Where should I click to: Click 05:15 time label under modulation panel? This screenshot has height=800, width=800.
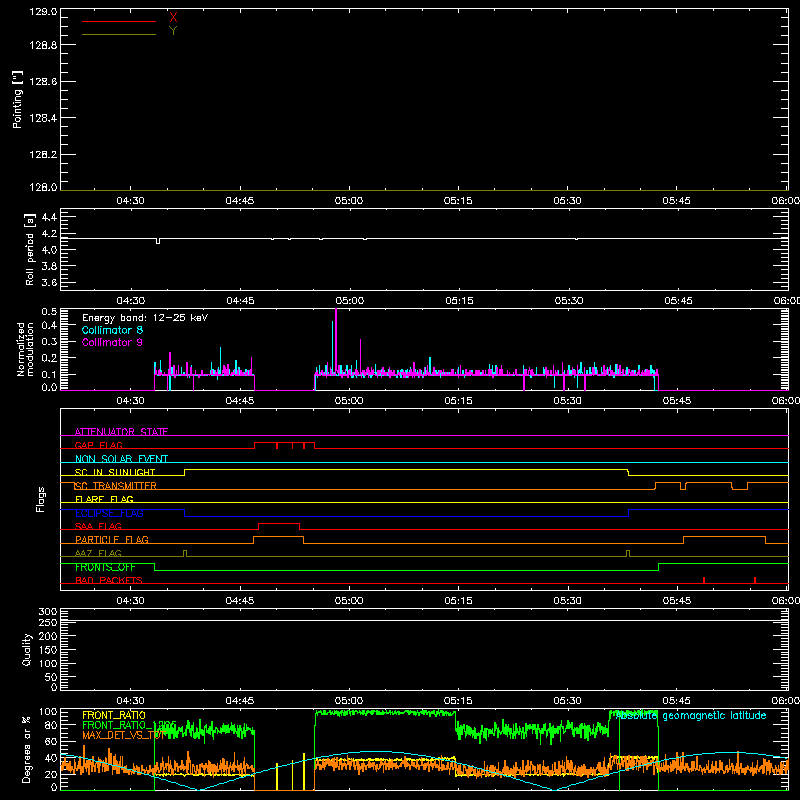(x=458, y=401)
